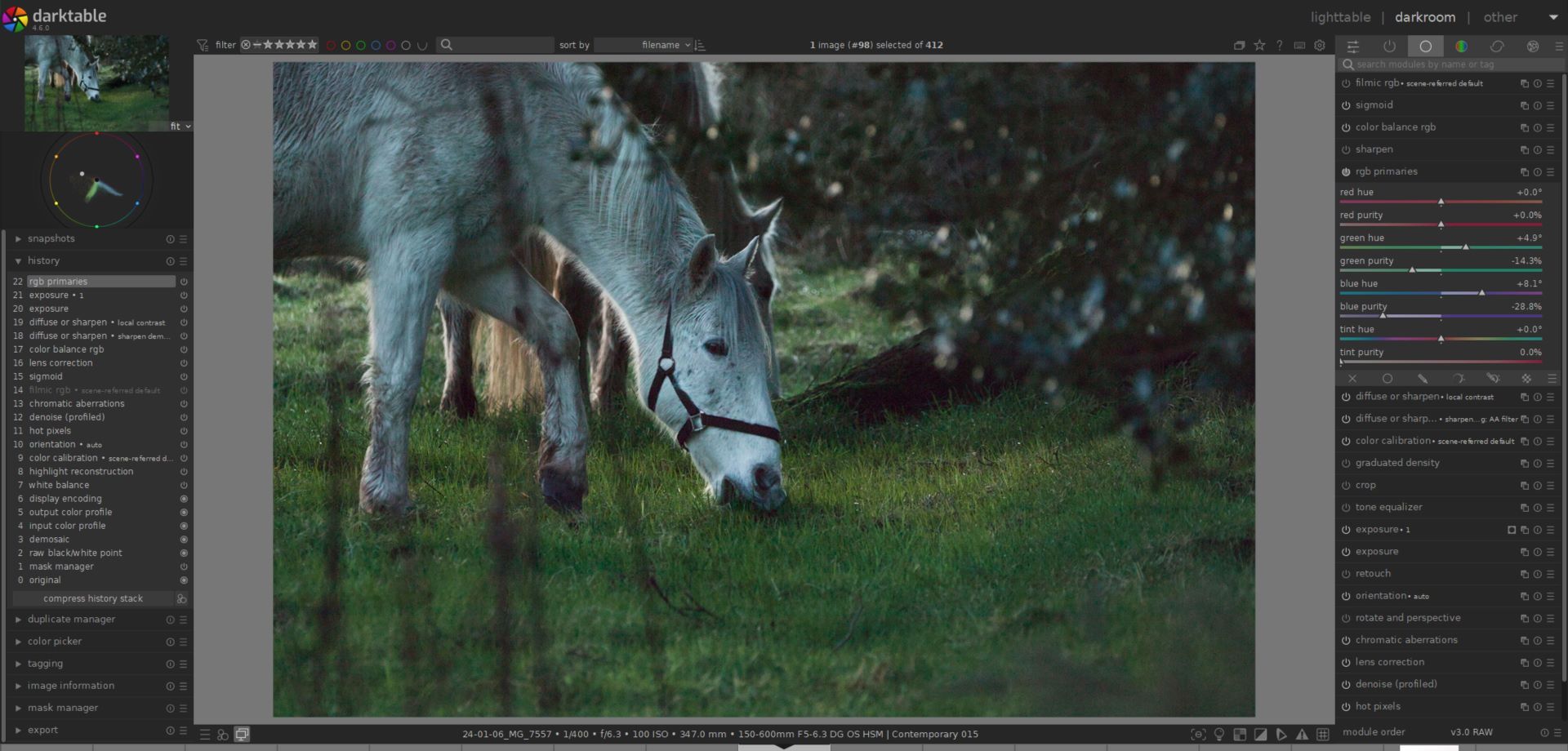Screen dimensions: 1568x751
Task: Open the keyboard shortcuts icon
Action: (1299, 46)
